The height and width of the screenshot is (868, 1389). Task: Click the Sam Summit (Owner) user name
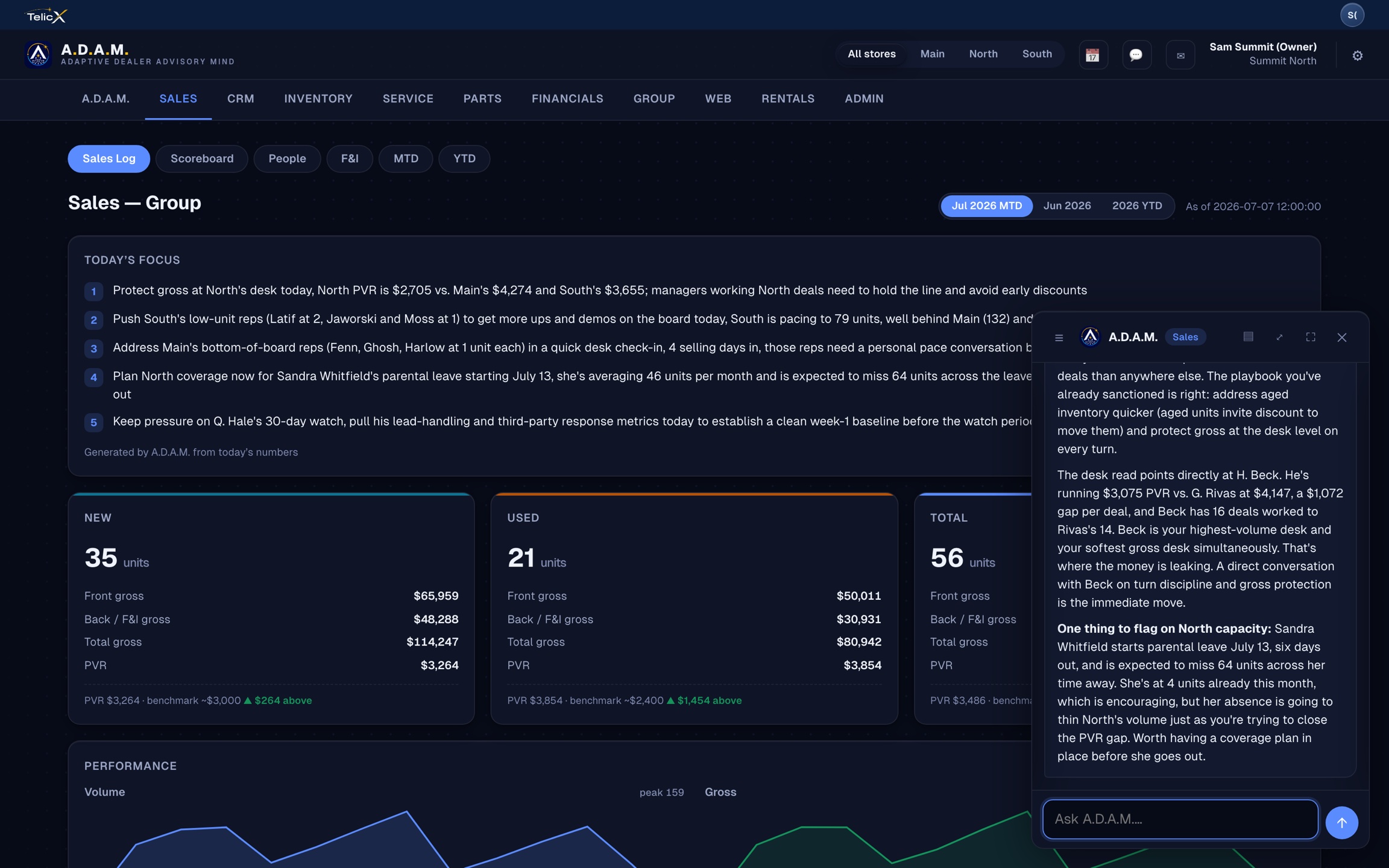click(x=1262, y=47)
